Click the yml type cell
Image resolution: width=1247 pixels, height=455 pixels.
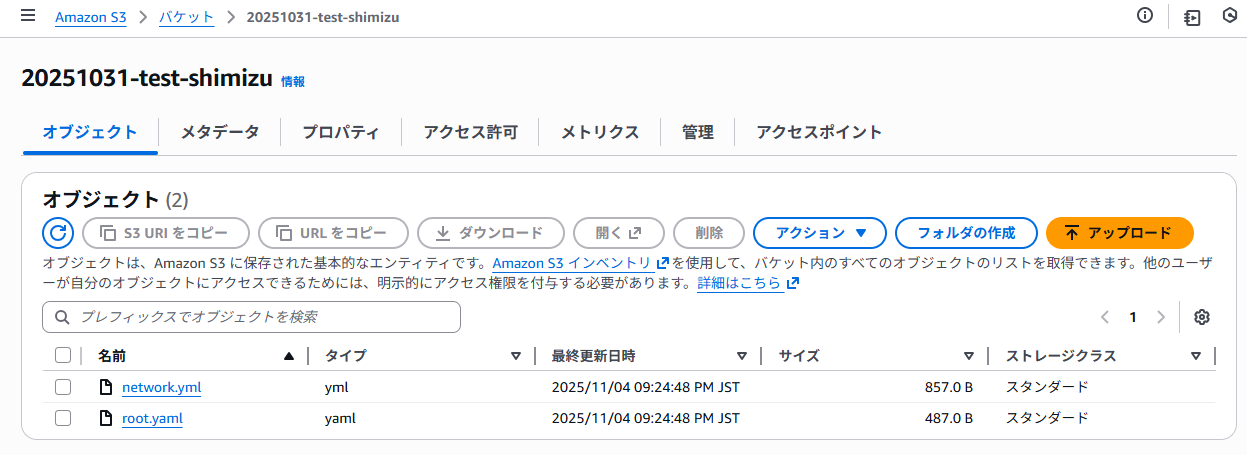(337, 387)
